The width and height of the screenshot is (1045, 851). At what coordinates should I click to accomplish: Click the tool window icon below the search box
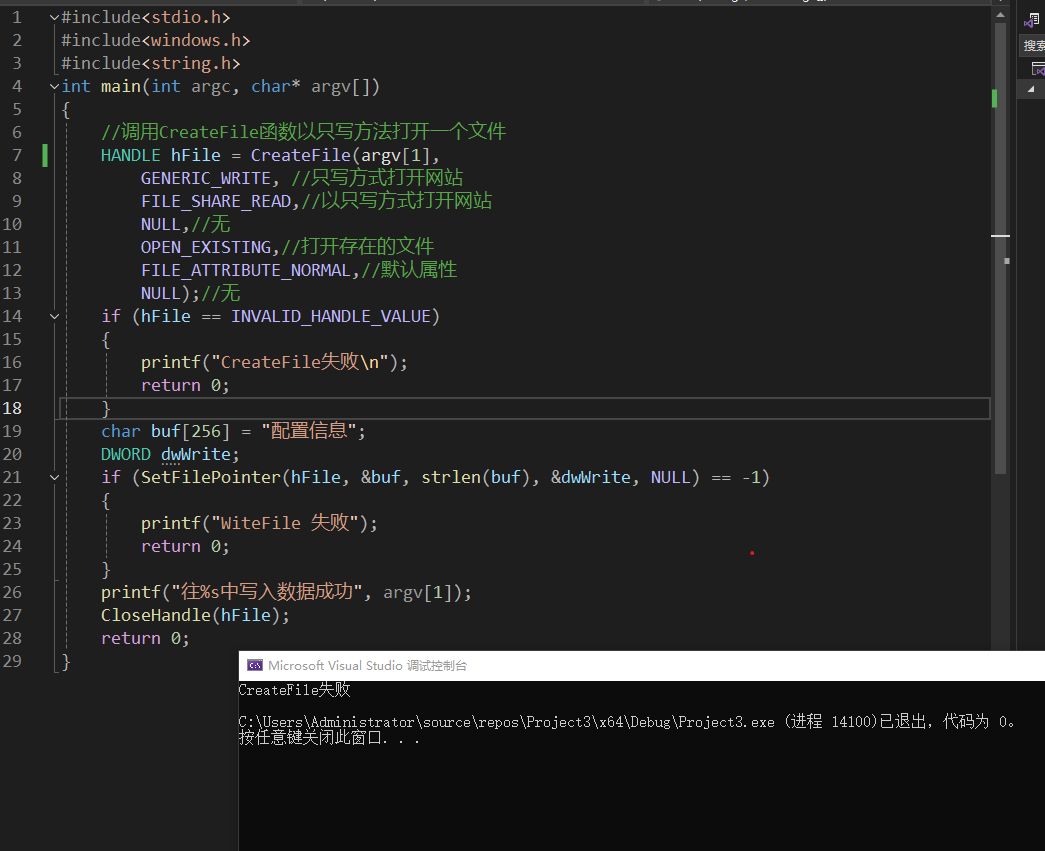coord(1037,68)
